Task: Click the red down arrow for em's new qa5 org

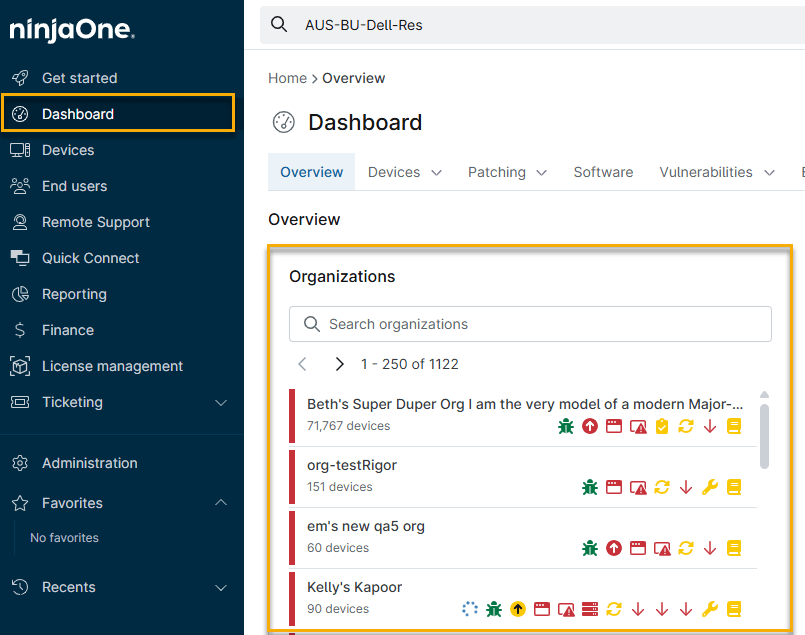Action: (x=708, y=548)
